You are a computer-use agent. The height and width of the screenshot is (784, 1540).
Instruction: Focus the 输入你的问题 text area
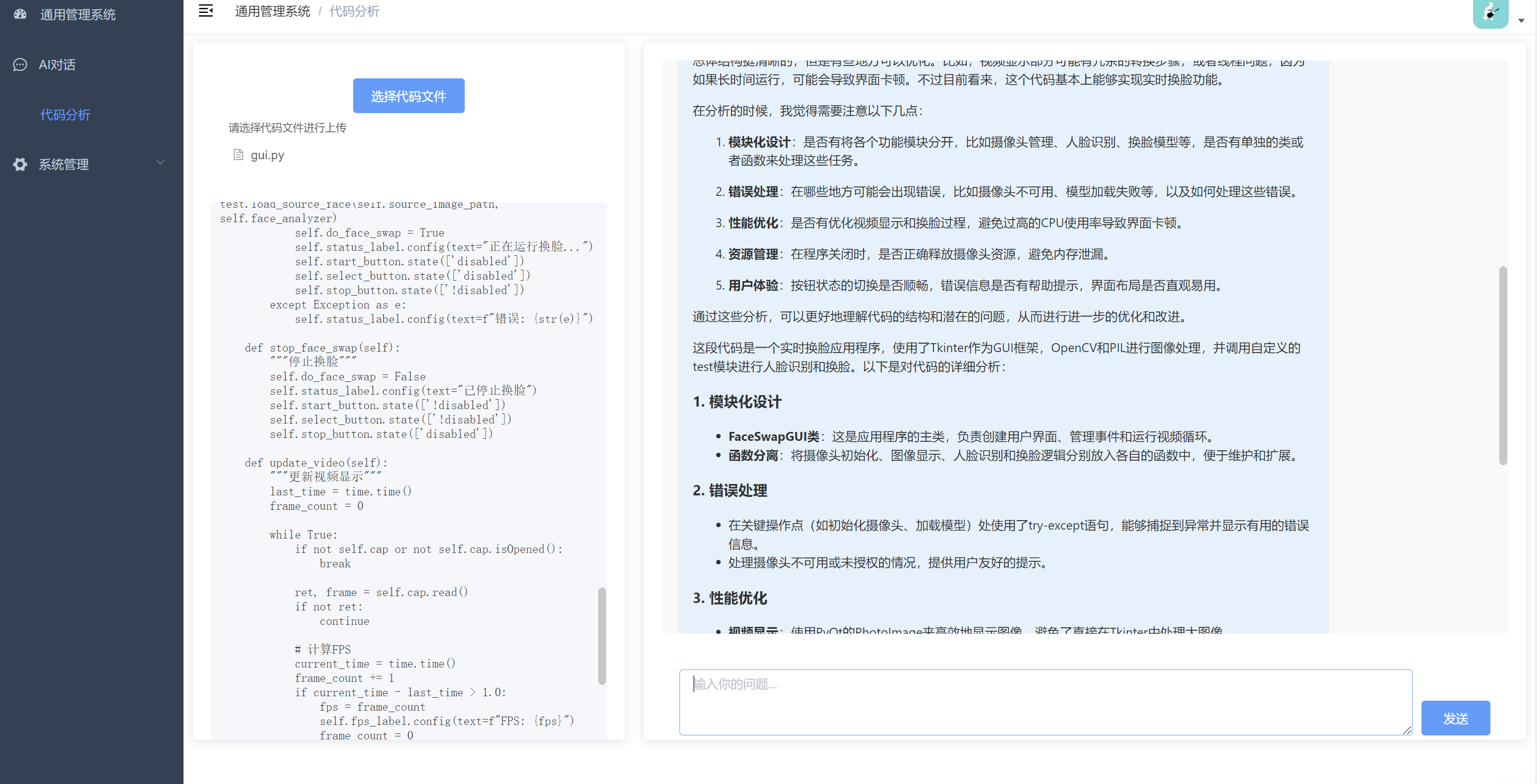[x=1045, y=702]
